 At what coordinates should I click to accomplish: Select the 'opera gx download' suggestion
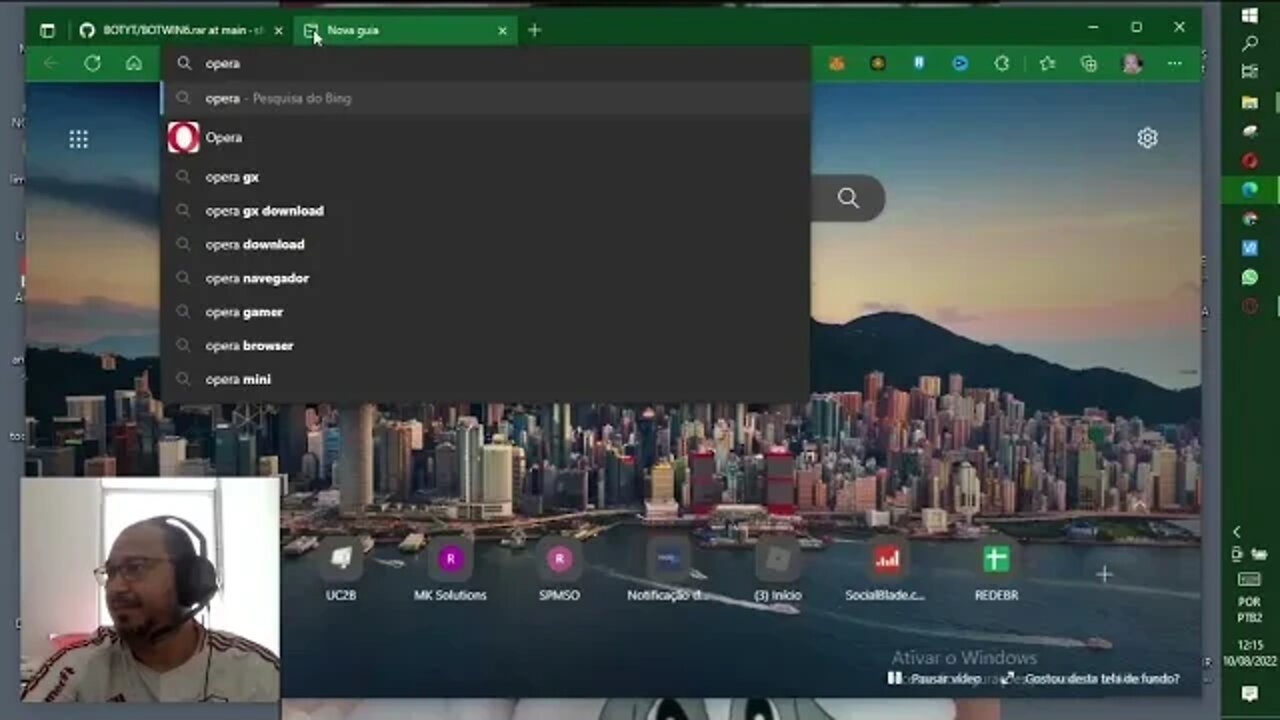click(x=485, y=211)
